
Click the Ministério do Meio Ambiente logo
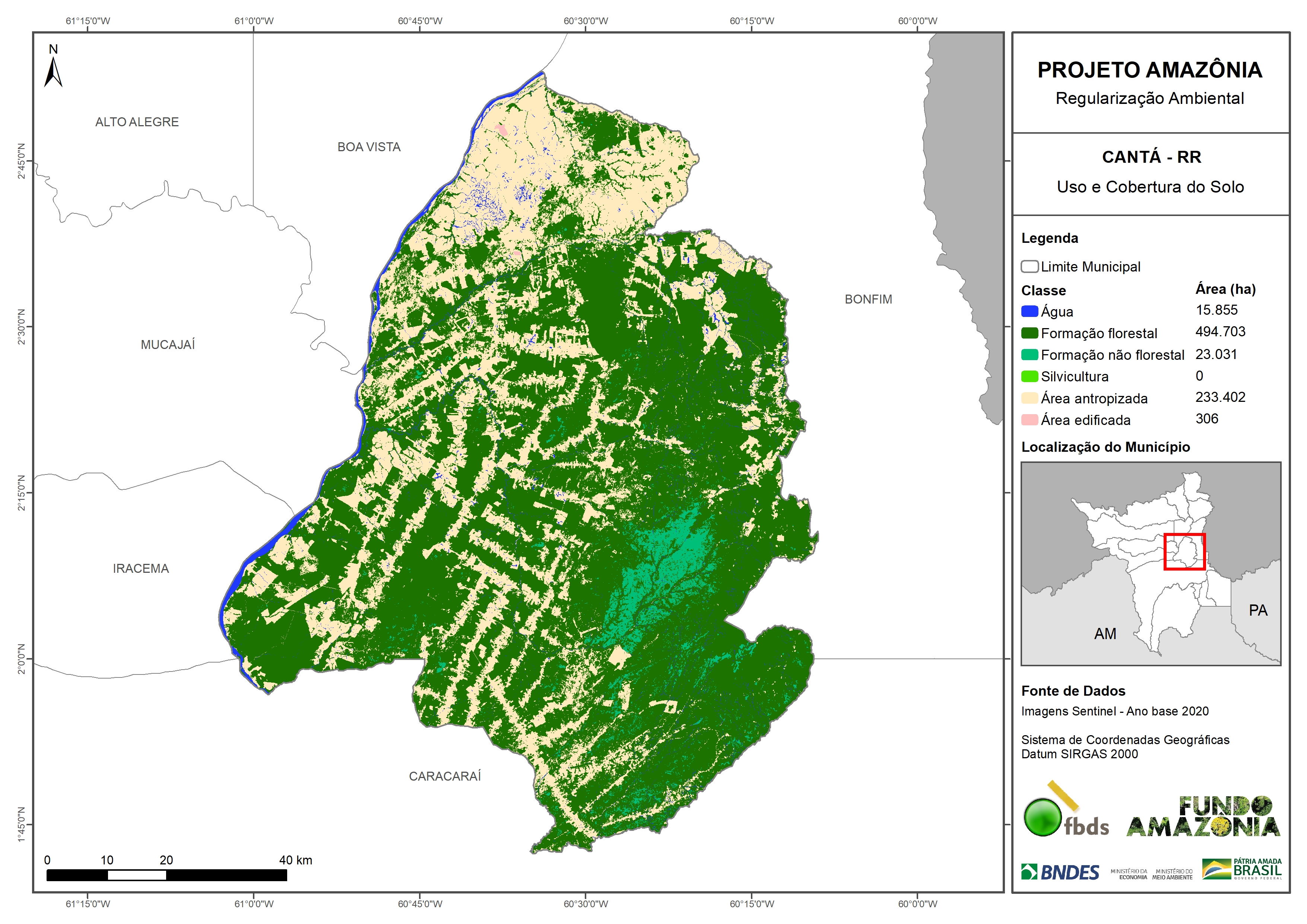1172,874
